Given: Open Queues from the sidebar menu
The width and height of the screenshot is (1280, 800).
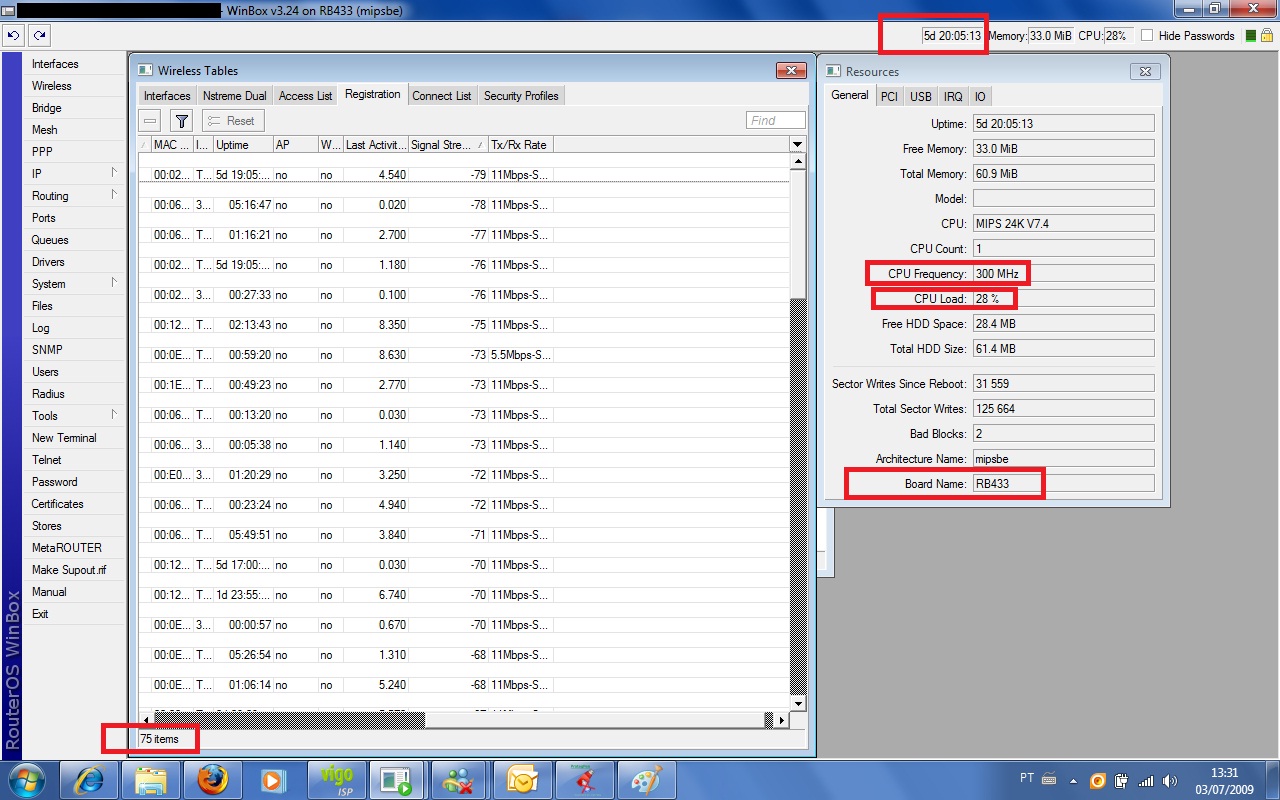Looking at the screenshot, I should click(x=50, y=240).
